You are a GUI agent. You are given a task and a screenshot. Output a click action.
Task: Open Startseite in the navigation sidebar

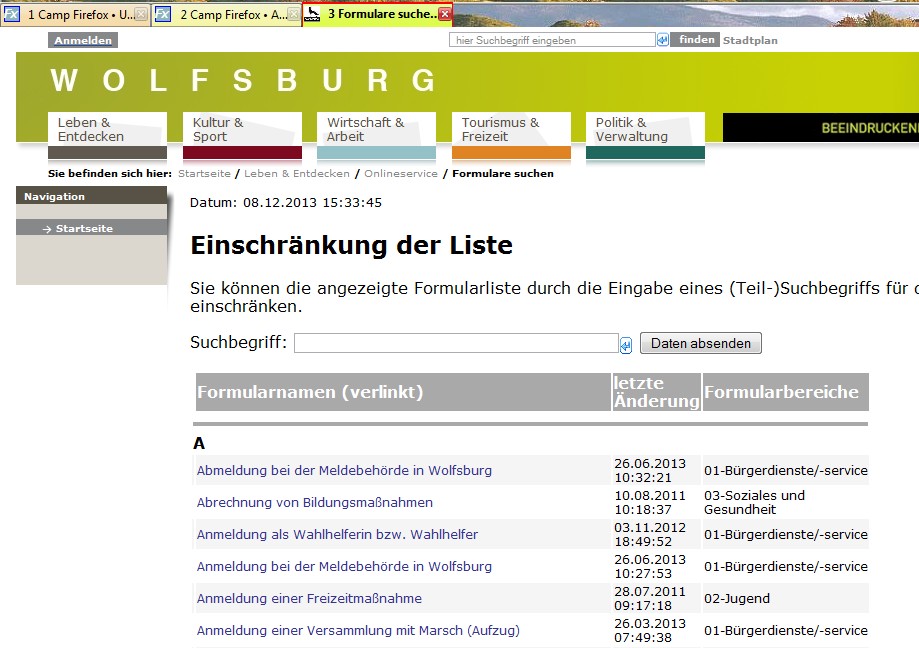click(x=84, y=228)
